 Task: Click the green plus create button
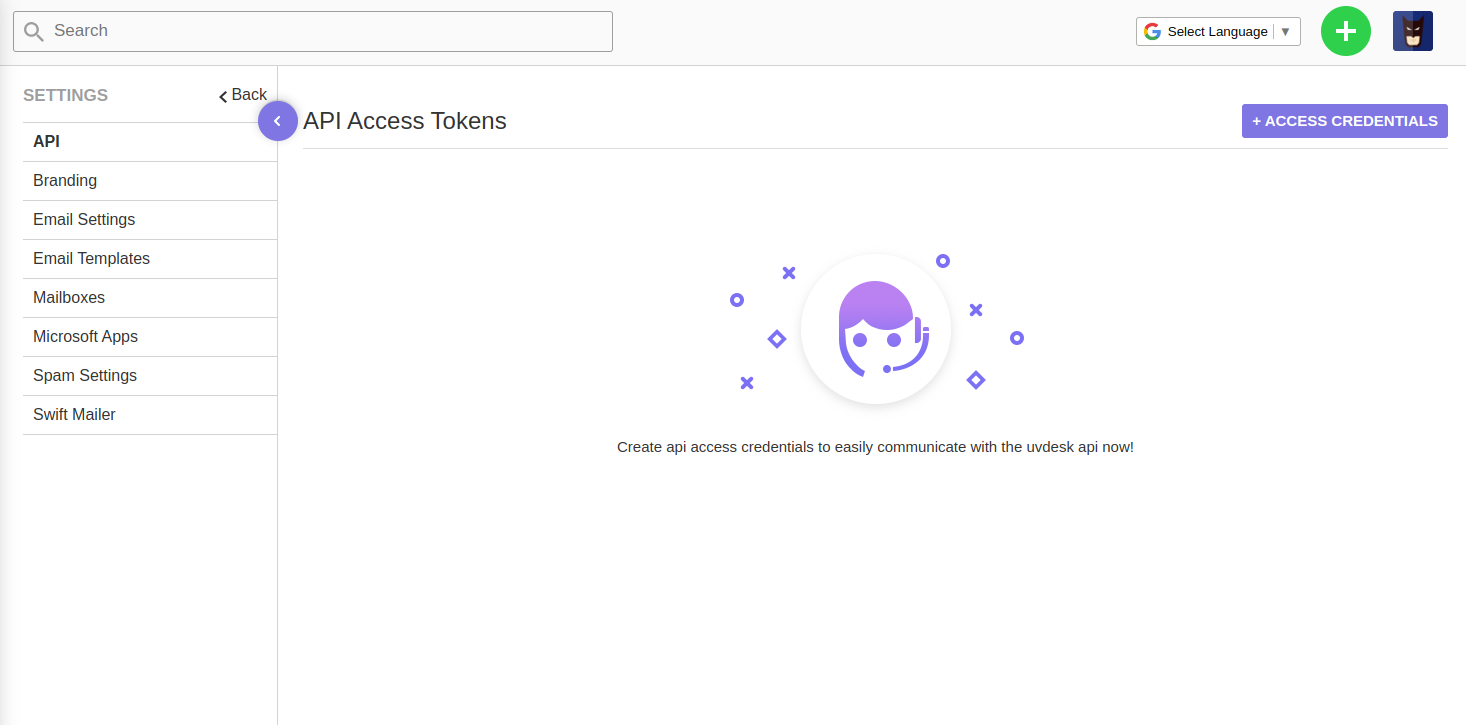click(x=1345, y=31)
